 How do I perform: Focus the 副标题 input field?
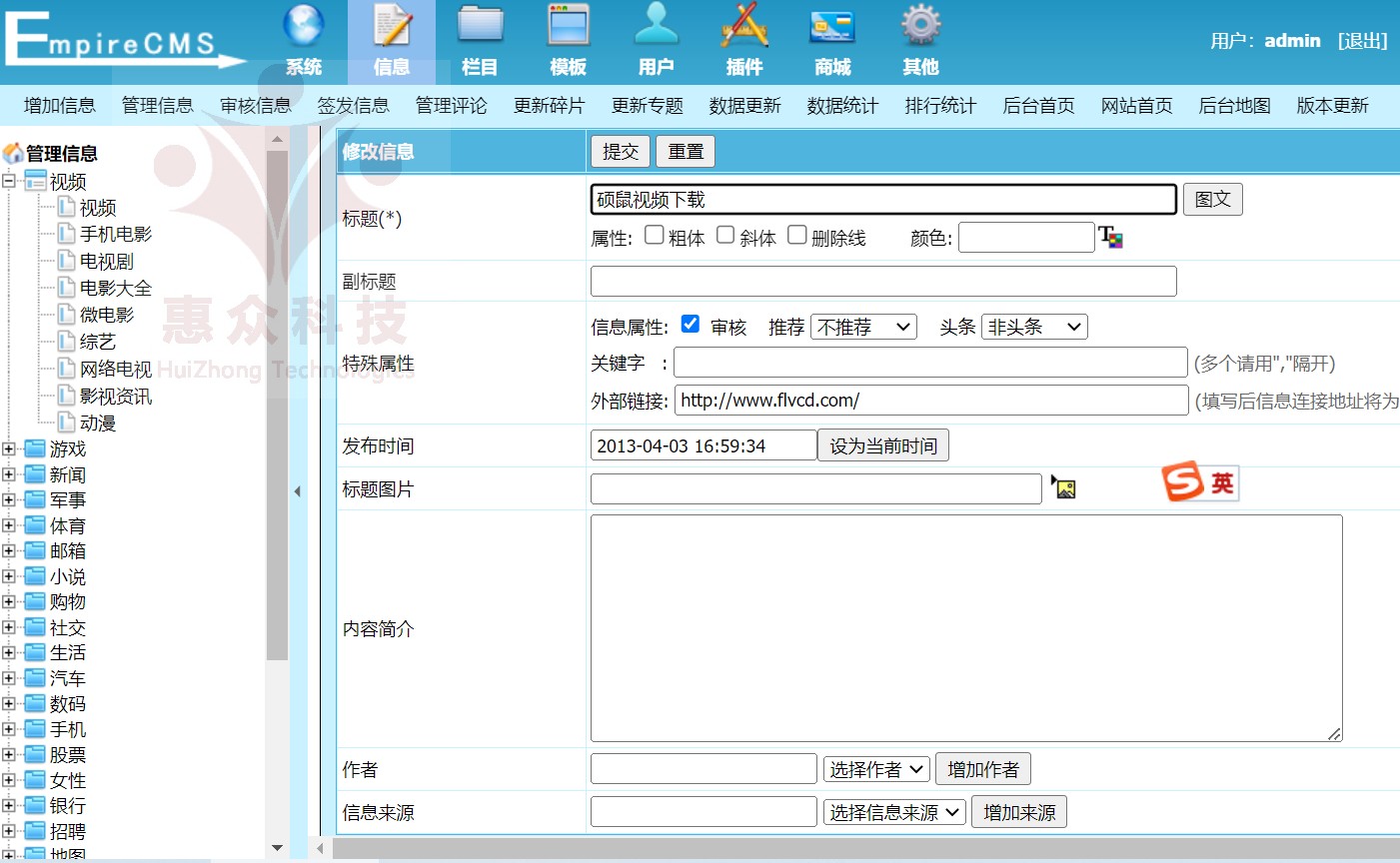pos(883,281)
